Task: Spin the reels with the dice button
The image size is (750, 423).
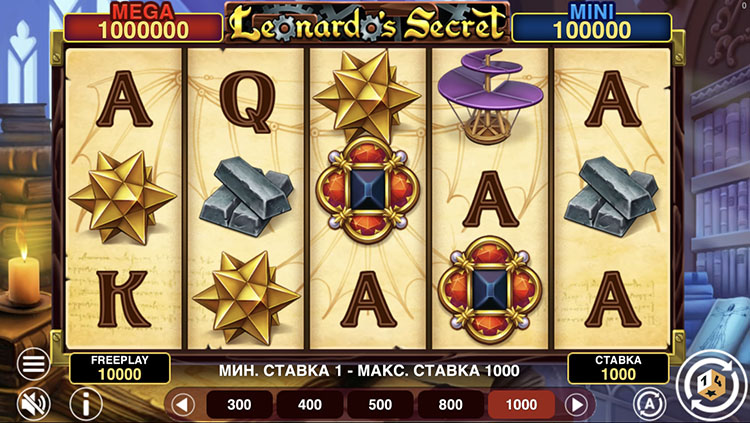Action: [712, 385]
